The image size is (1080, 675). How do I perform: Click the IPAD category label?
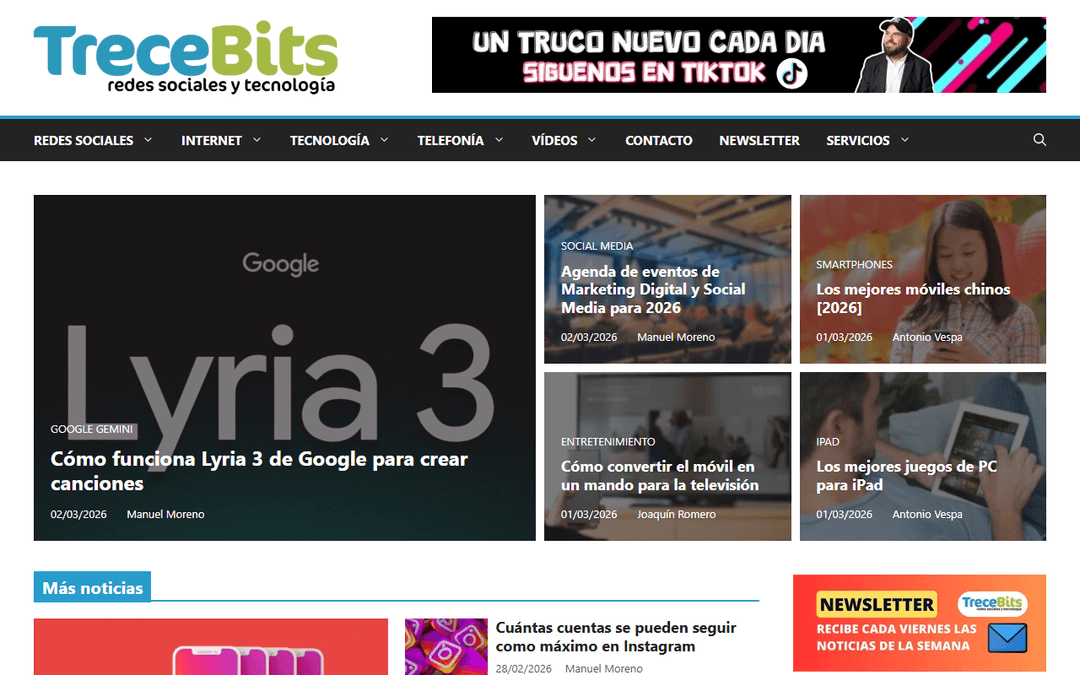[x=827, y=442]
